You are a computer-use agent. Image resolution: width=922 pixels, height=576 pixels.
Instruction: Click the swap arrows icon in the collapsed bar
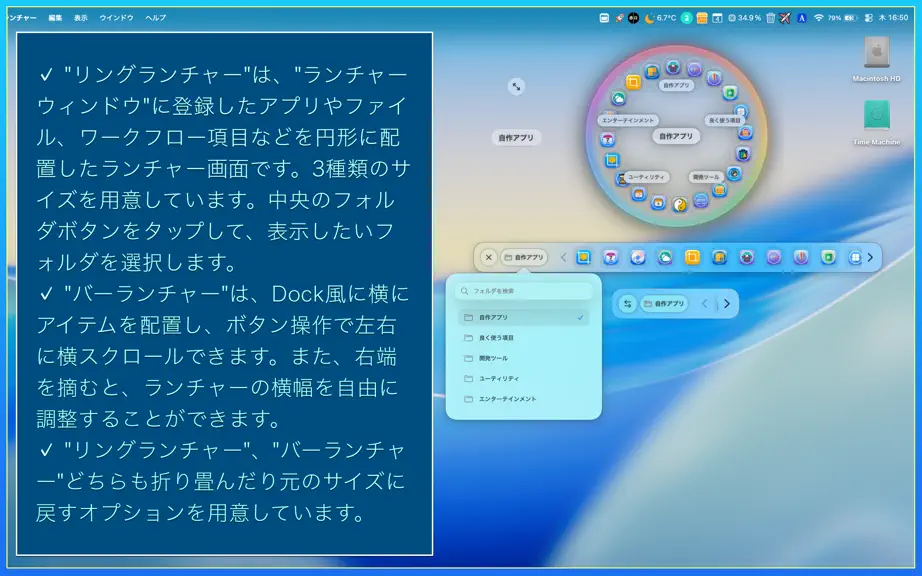pyautogui.click(x=627, y=304)
